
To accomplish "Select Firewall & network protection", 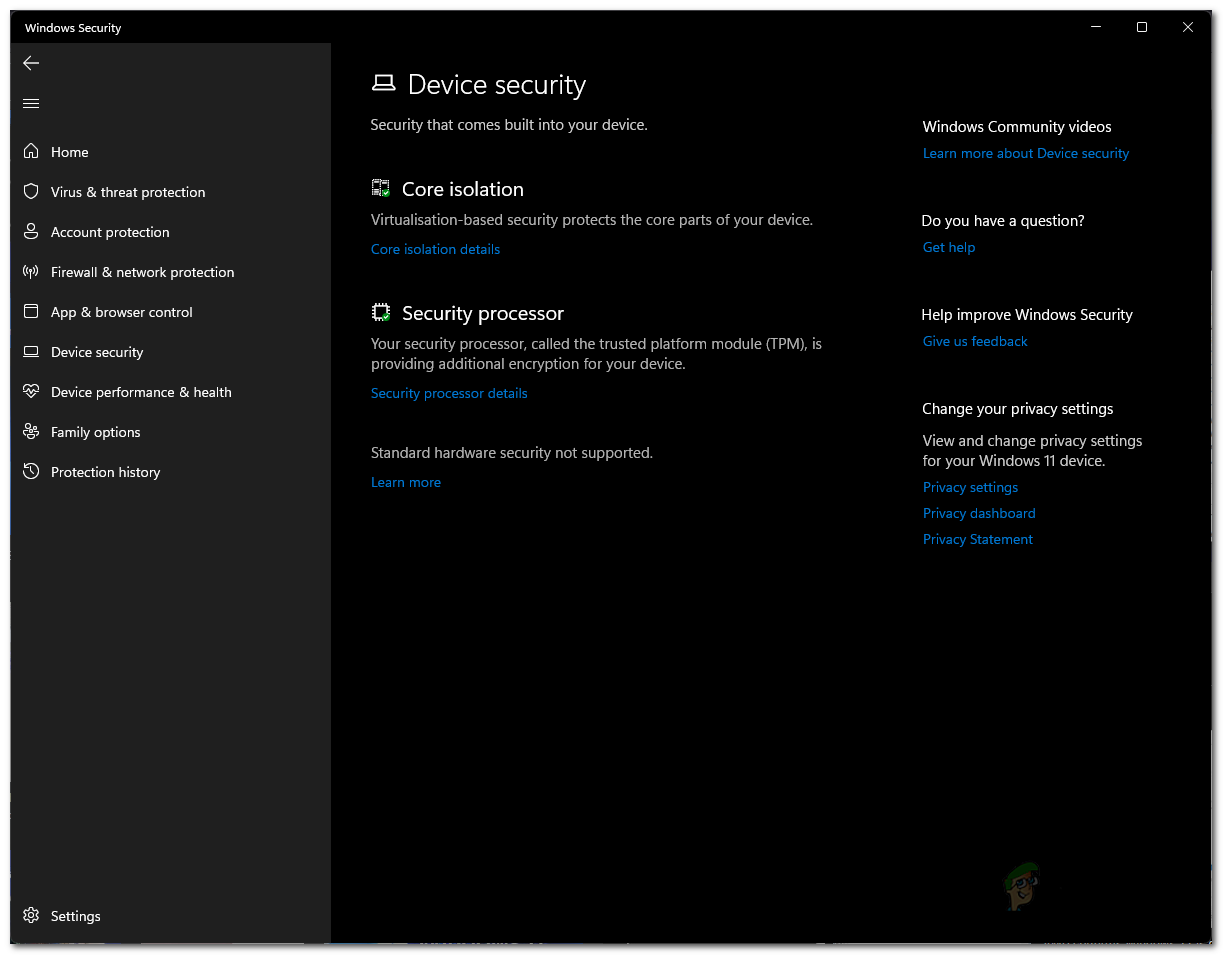I will (142, 271).
